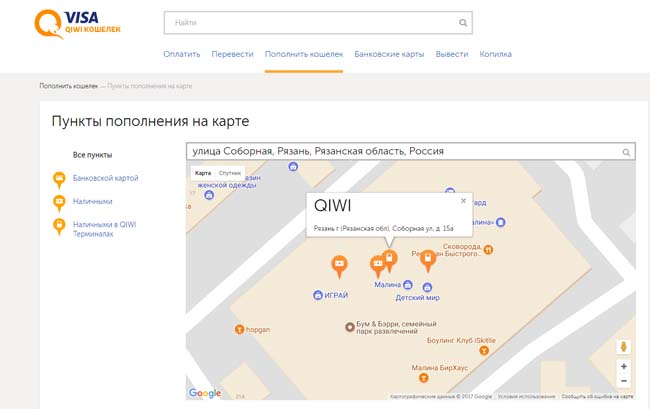Click the orange pin above ИГРАЙ
This screenshot has width=650, height=409.
339,266
